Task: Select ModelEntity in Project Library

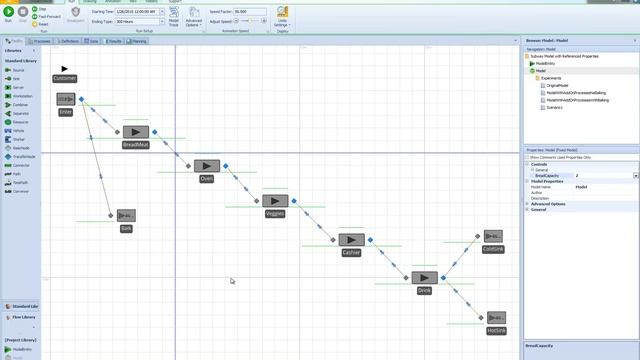Action: [18, 349]
